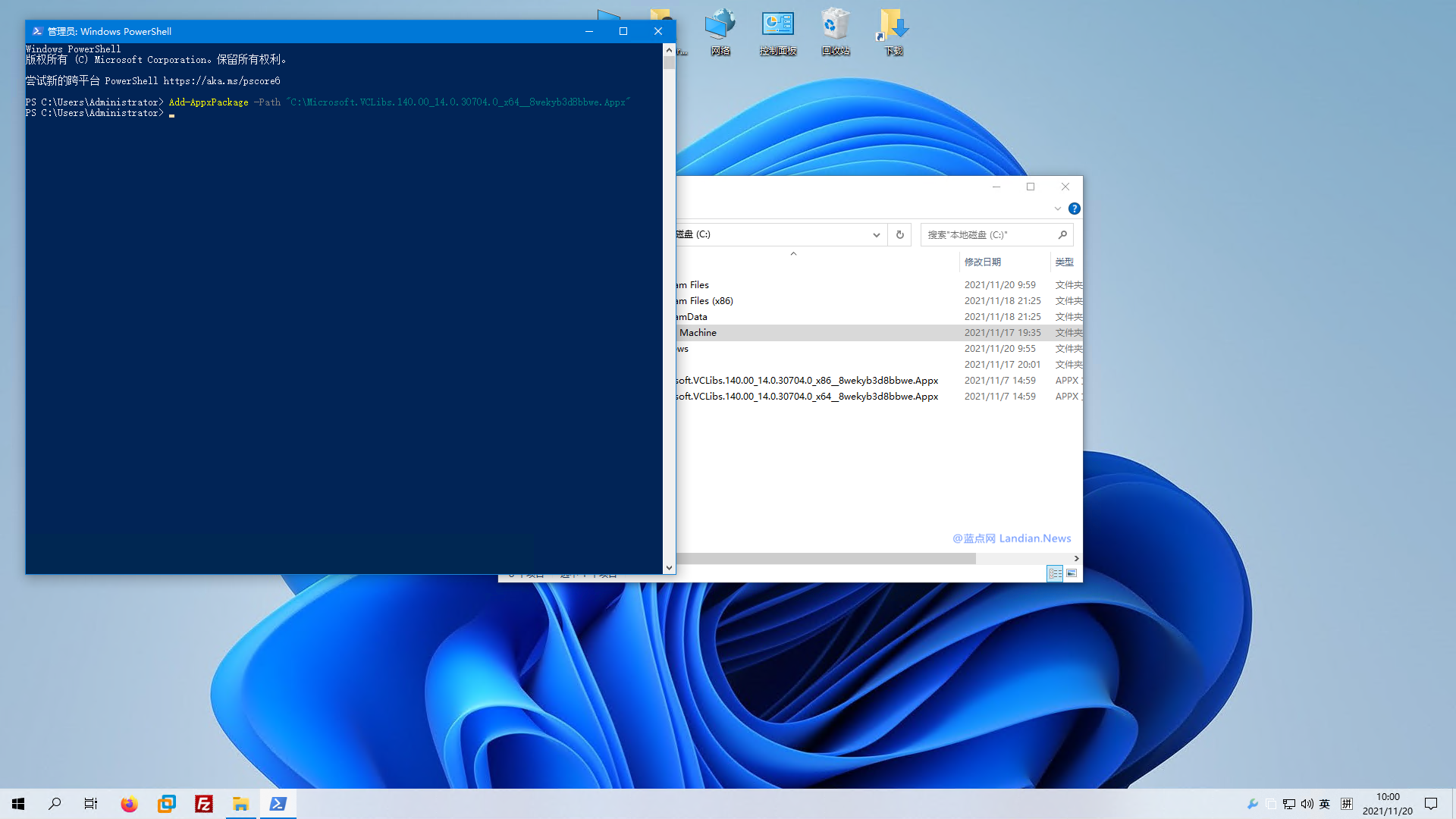The width and height of the screenshot is (1456, 819).
Task: Click the Firefox taskbar icon
Action: [x=129, y=804]
